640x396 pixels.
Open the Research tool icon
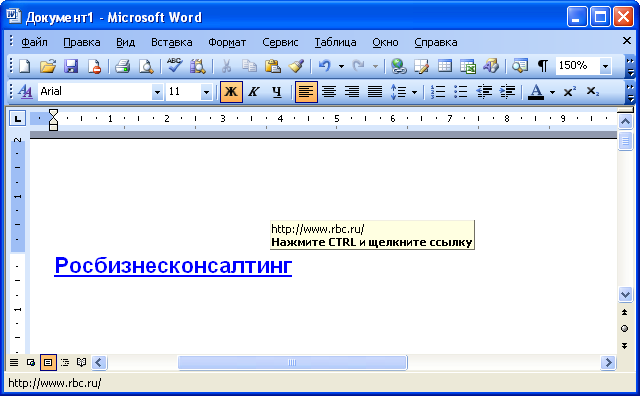click(x=198, y=66)
